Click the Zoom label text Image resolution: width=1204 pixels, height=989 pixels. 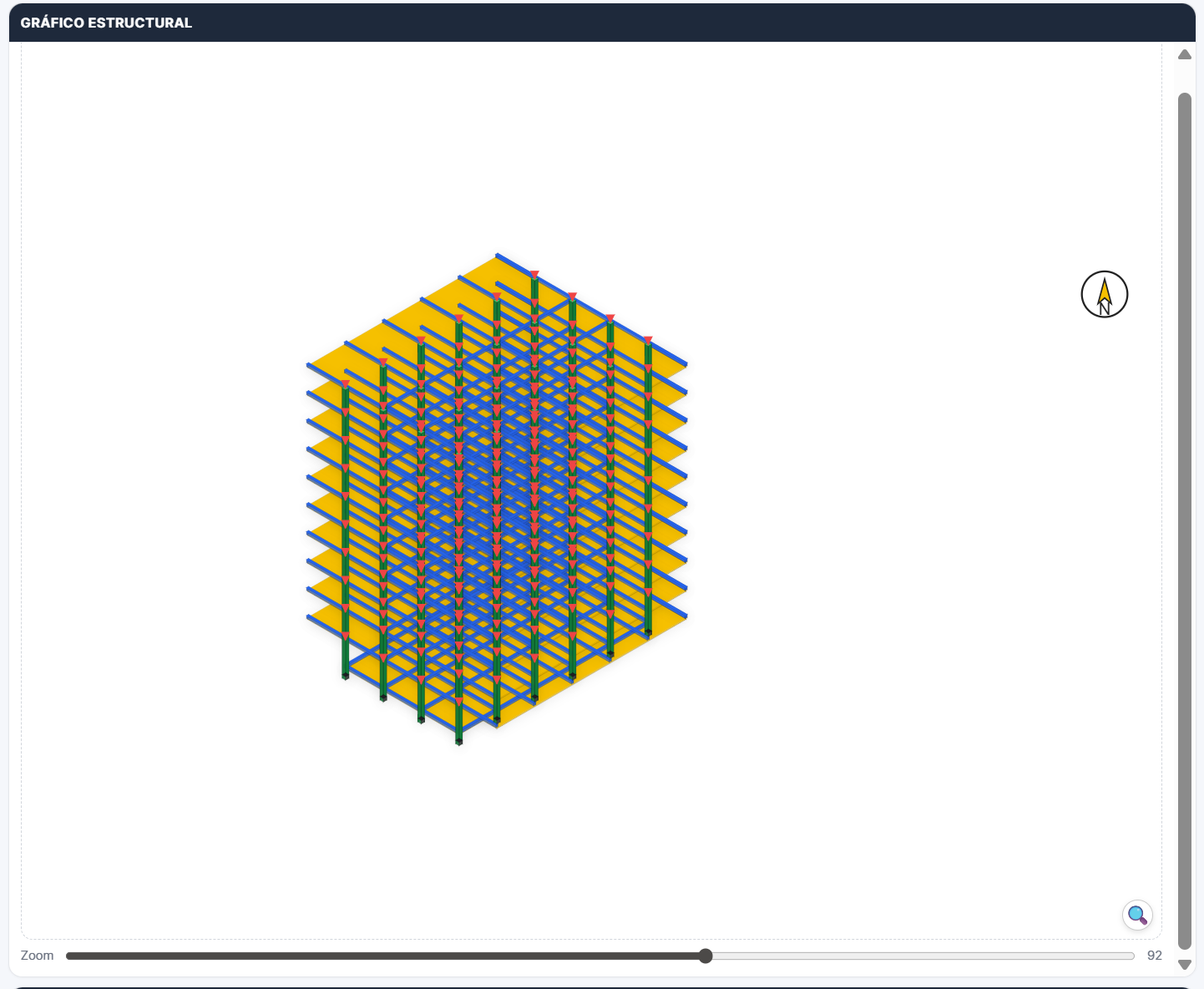click(37, 956)
